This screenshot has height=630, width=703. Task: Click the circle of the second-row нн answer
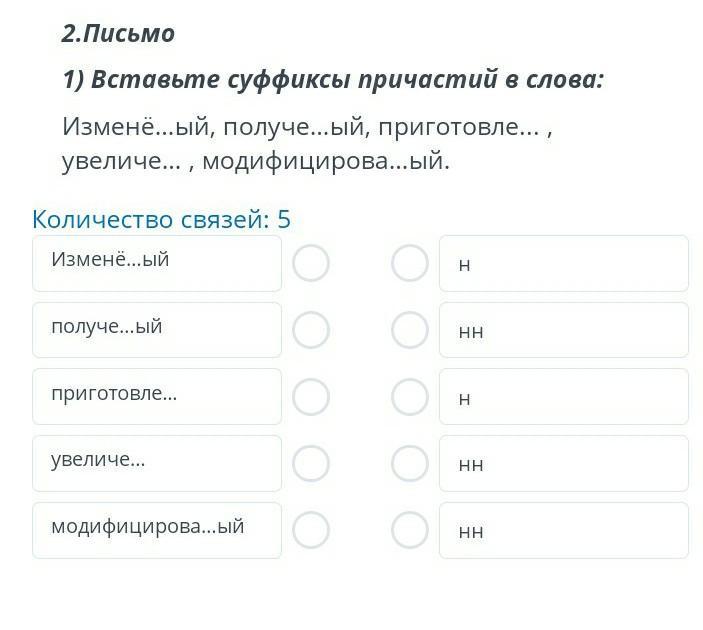pyautogui.click(x=410, y=330)
